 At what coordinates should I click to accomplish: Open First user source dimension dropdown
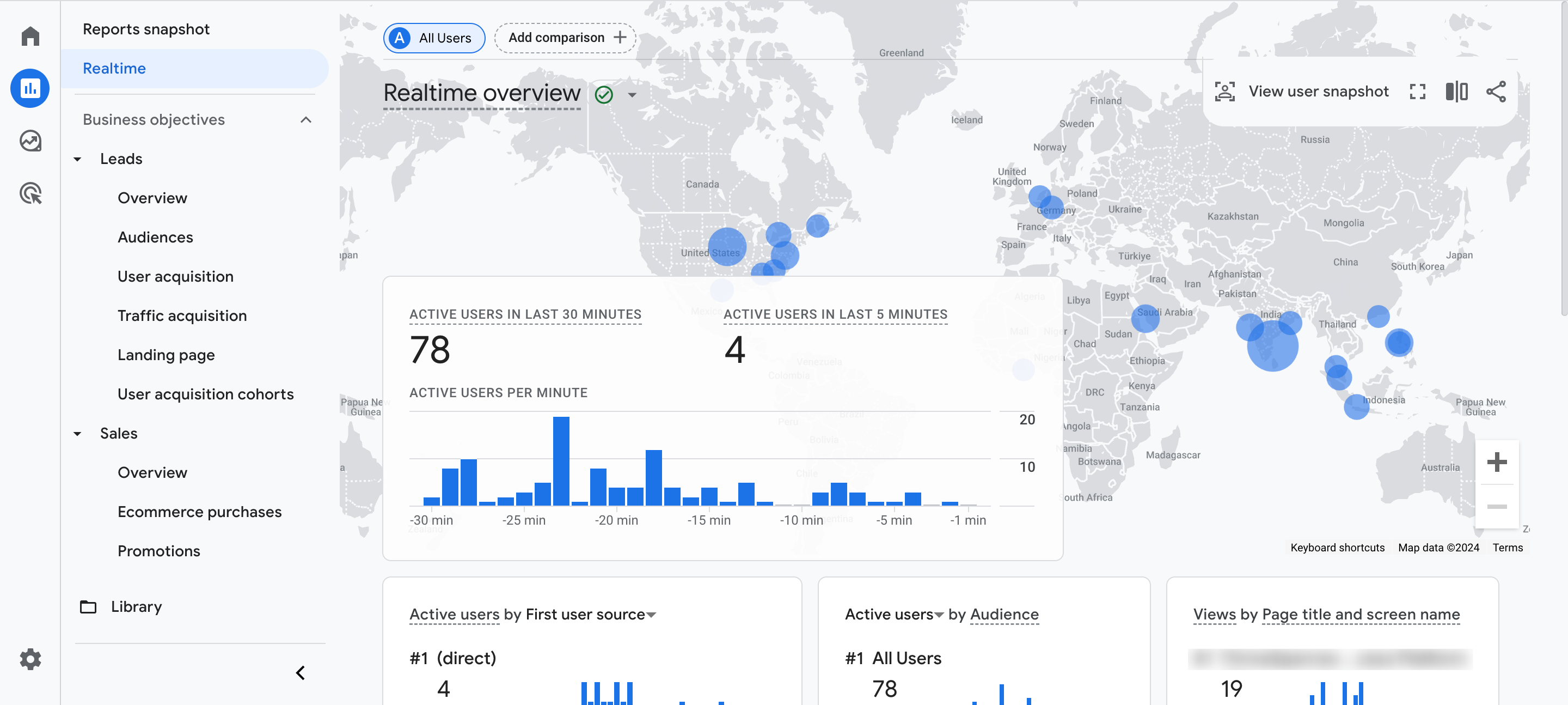(651, 615)
